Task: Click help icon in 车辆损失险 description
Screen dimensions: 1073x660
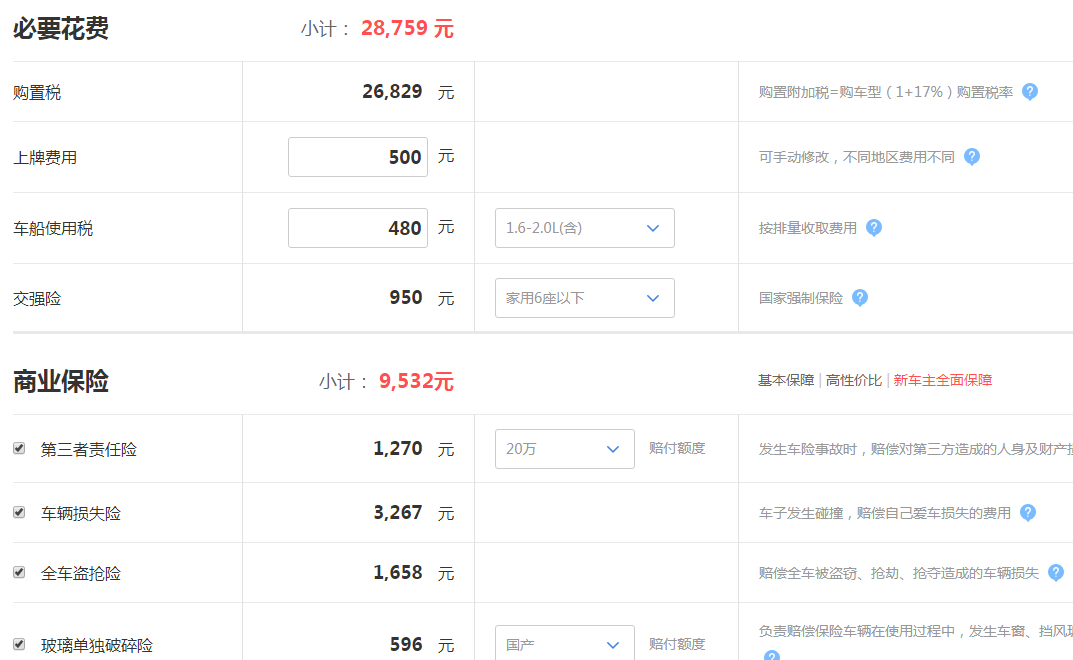Action: tap(1028, 513)
